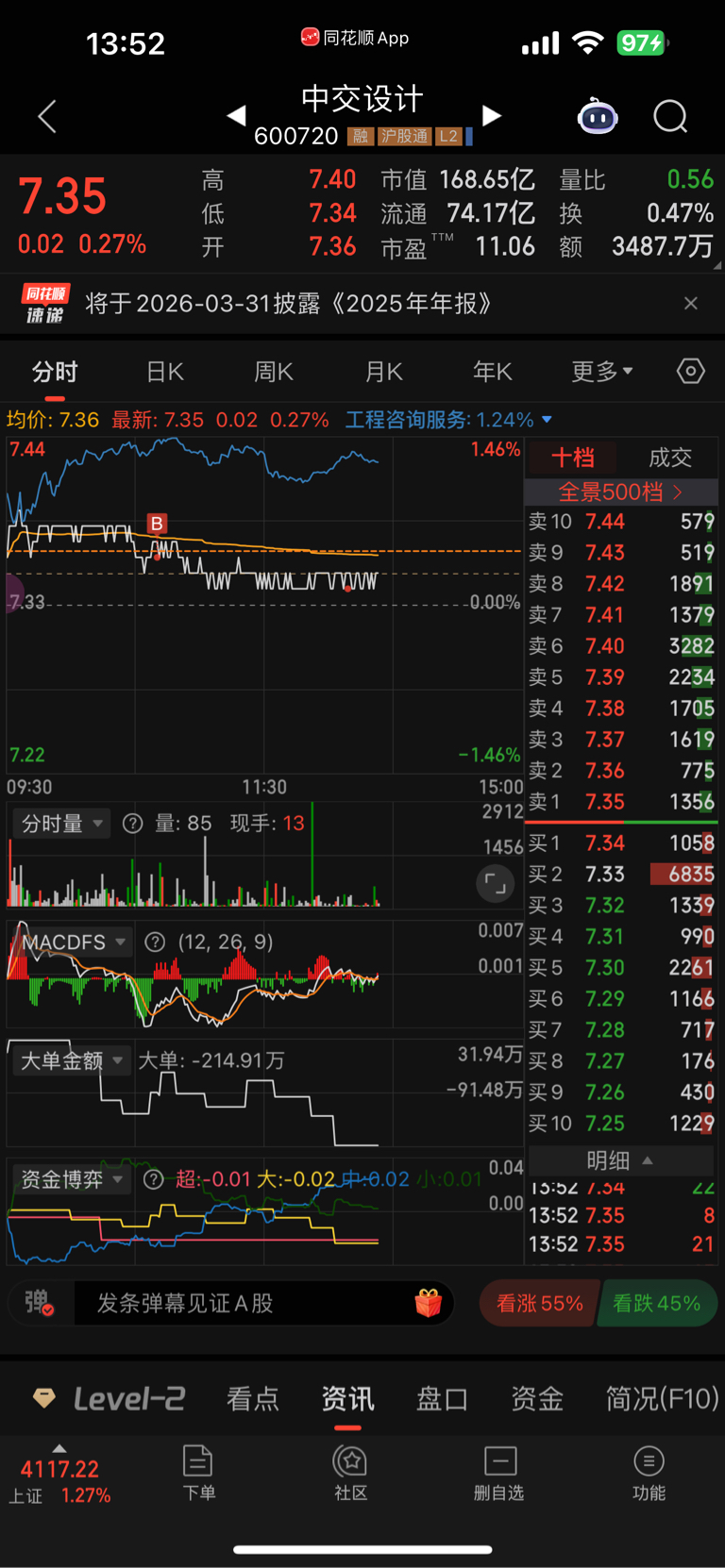The image size is (725, 1568).
Task: Tap the 中交设计 stock title
Action: tap(362, 98)
